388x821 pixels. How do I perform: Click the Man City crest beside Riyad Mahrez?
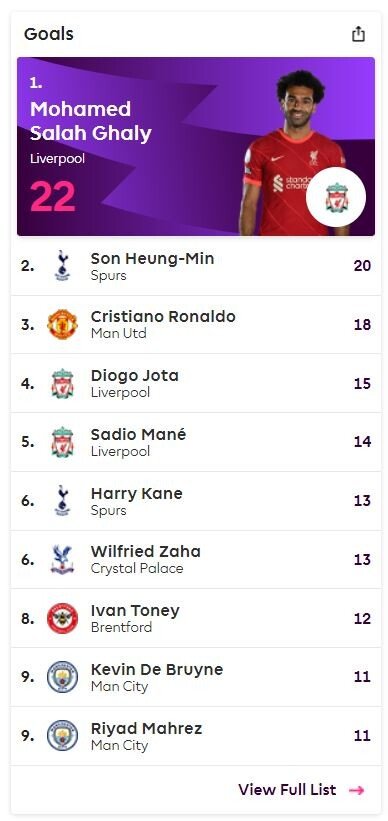click(62, 736)
